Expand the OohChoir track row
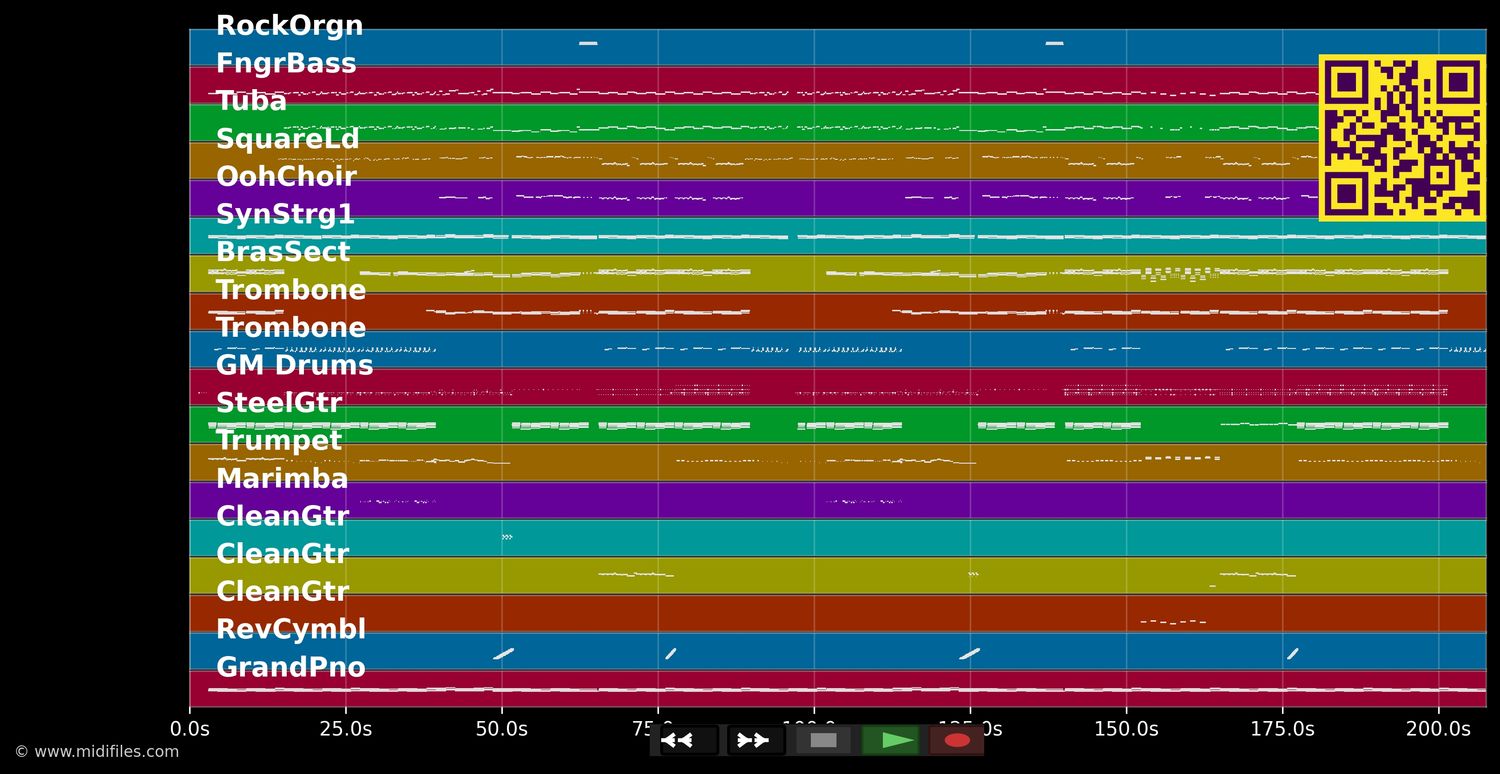The image size is (1500, 774). click(x=286, y=176)
